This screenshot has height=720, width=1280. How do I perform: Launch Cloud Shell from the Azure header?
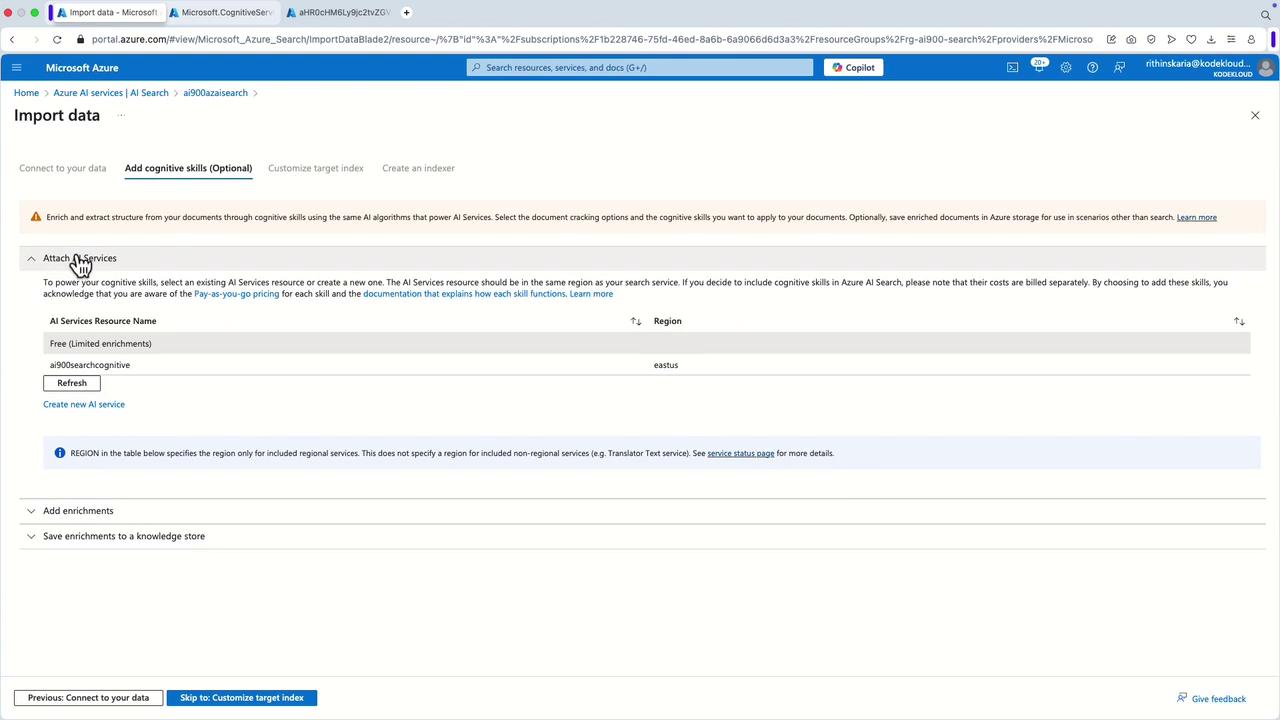(1012, 67)
